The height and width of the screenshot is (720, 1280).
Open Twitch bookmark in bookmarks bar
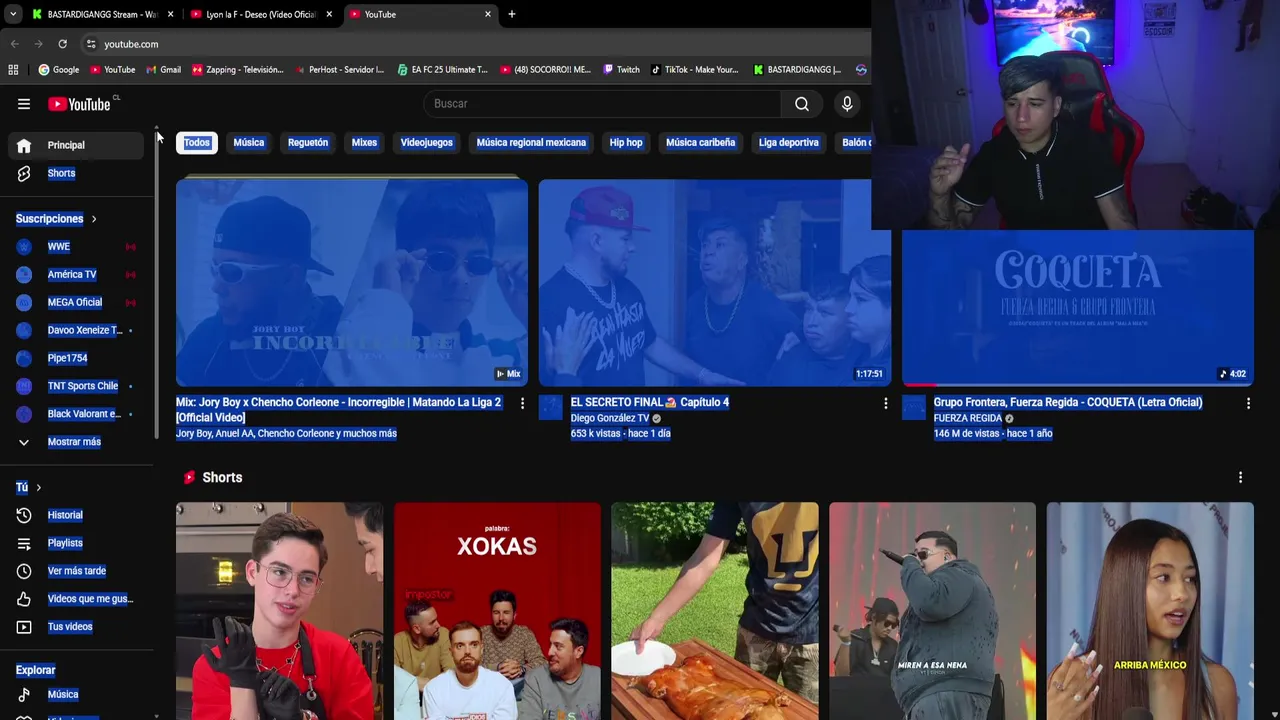[621, 70]
